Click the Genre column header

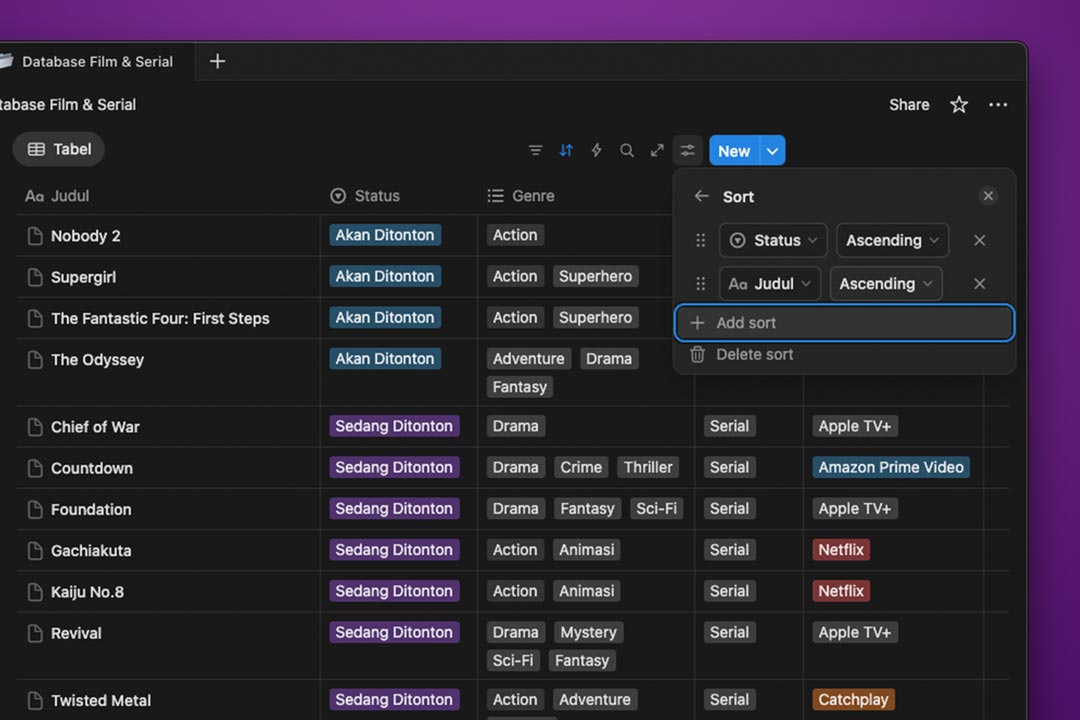coord(521,196)
